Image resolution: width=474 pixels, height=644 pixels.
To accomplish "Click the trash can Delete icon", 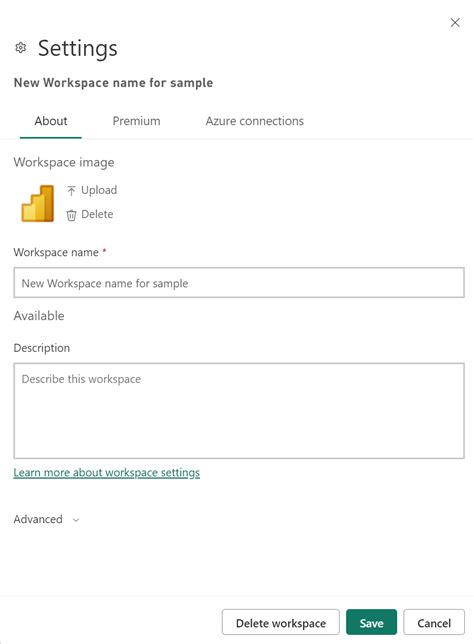I will [x=71, y=215].
